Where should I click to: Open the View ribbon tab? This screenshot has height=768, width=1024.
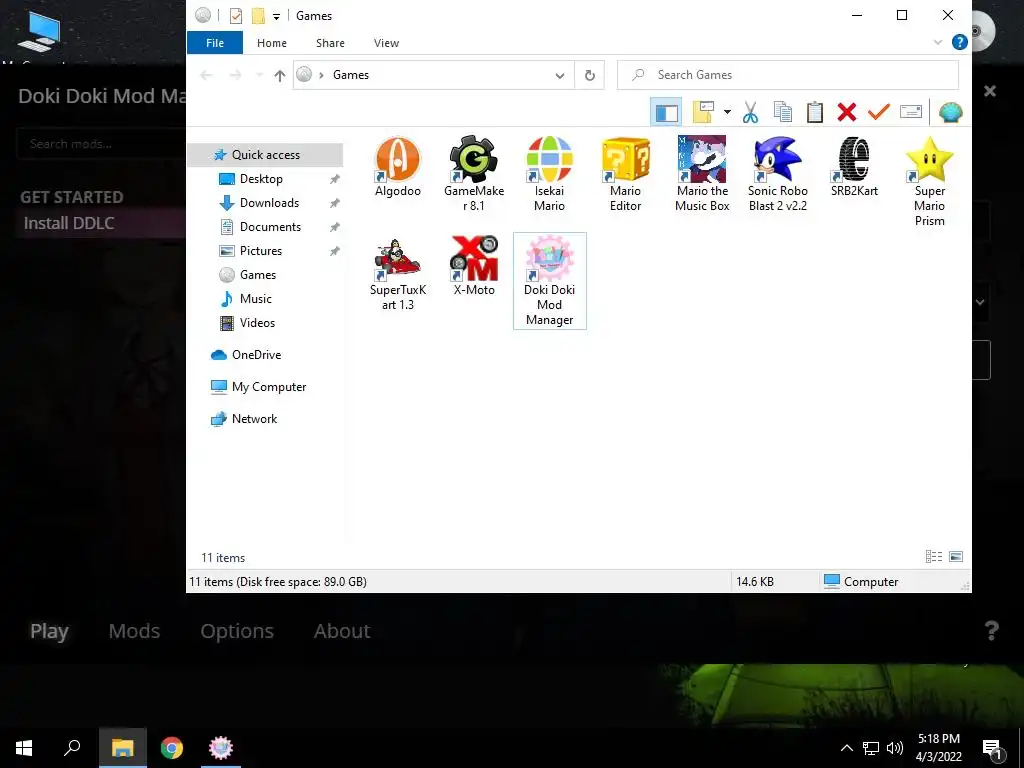(x=386, y=42)
